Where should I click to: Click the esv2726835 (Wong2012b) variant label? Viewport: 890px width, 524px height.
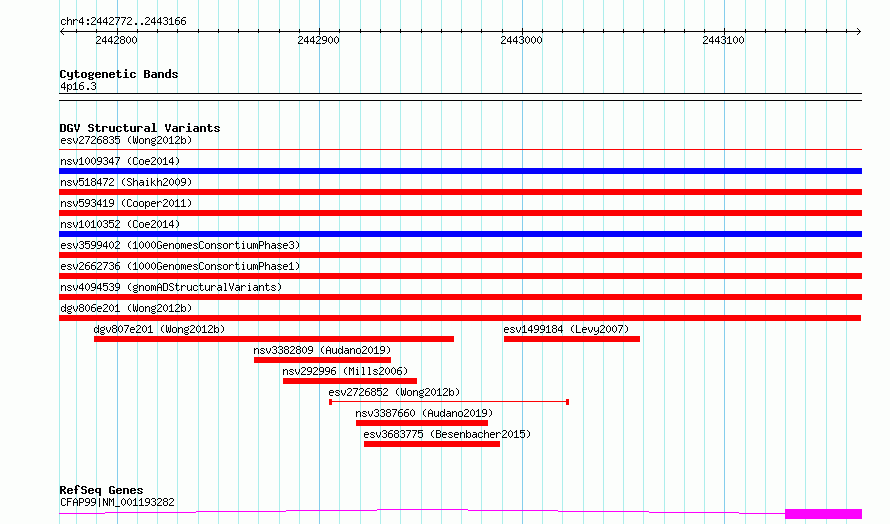click(126, 140)
